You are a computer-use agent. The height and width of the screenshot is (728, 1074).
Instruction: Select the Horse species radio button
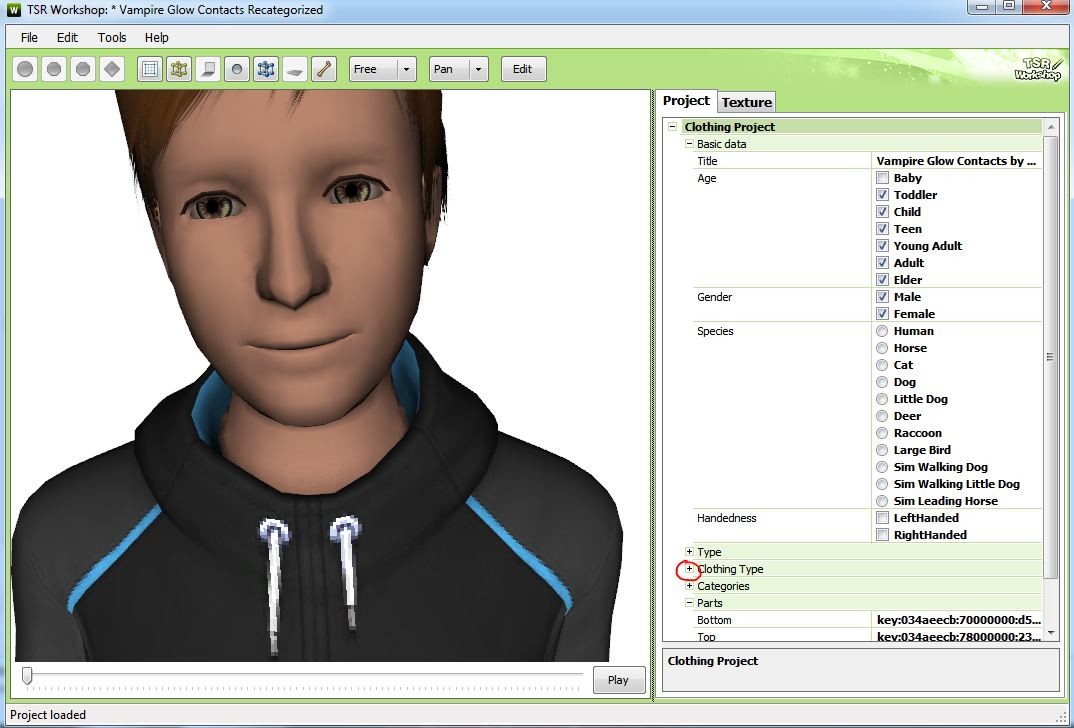point(882,349)
